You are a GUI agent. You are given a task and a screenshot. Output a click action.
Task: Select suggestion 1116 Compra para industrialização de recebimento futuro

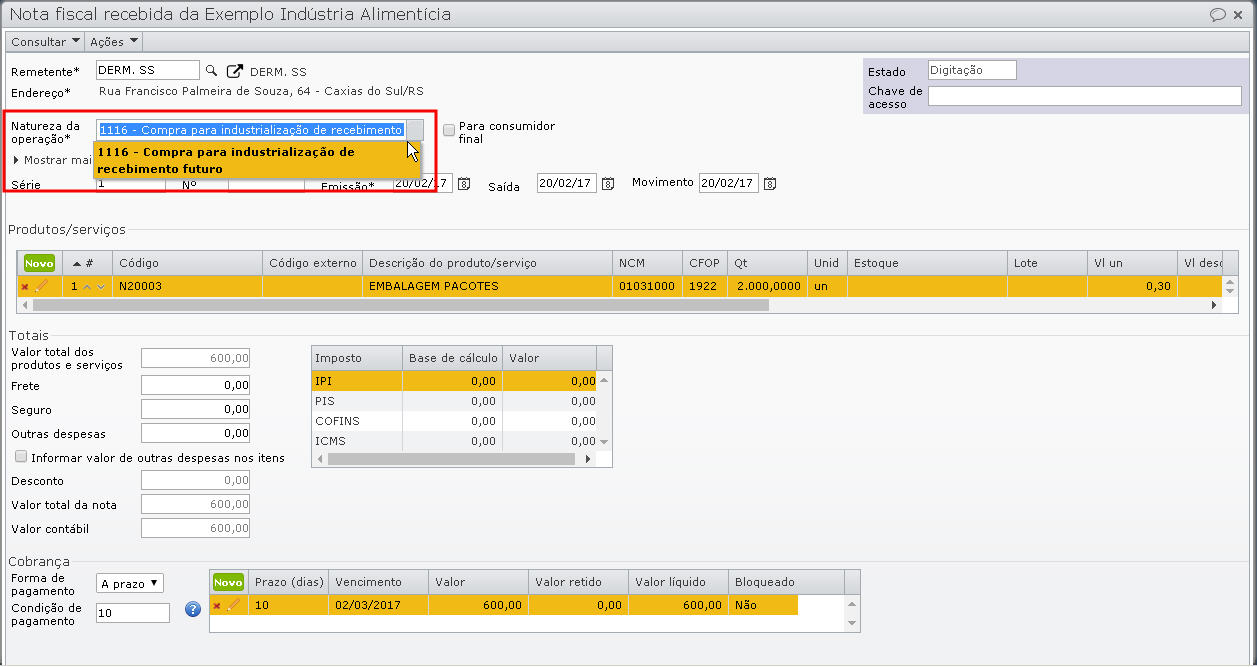coord(257,160)
